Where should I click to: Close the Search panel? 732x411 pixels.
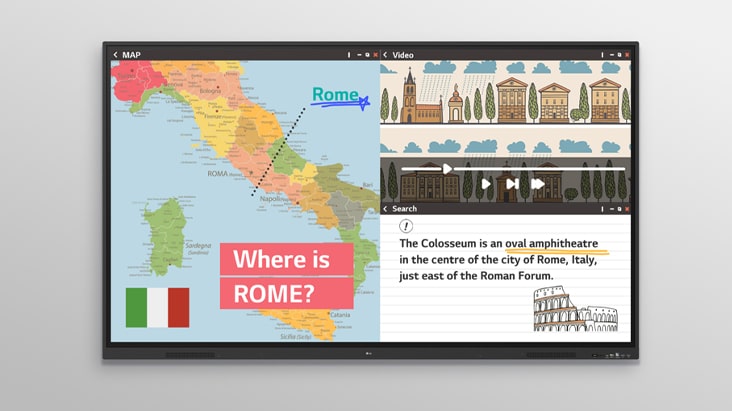(627, 209)
